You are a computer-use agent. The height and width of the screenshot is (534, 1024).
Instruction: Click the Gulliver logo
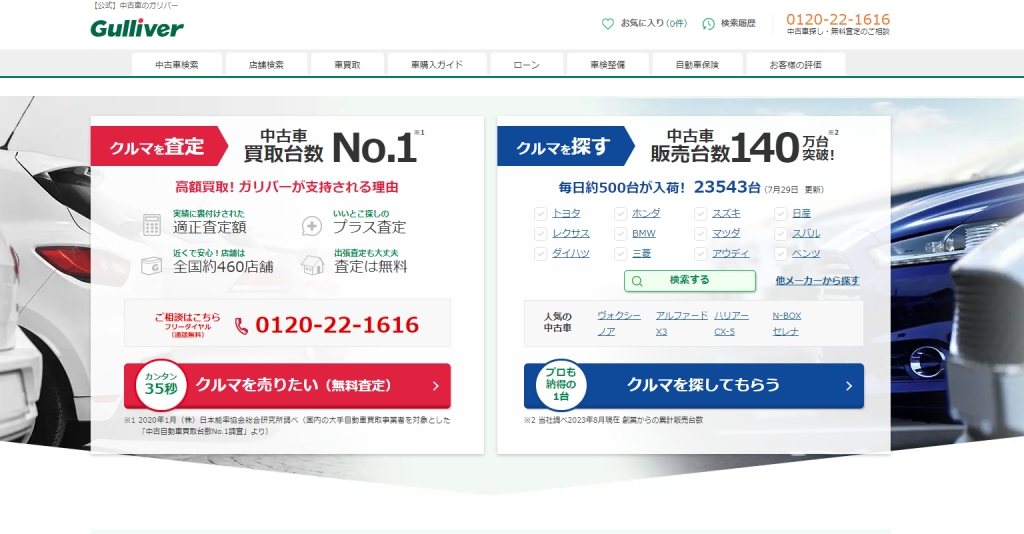(137, 29)
